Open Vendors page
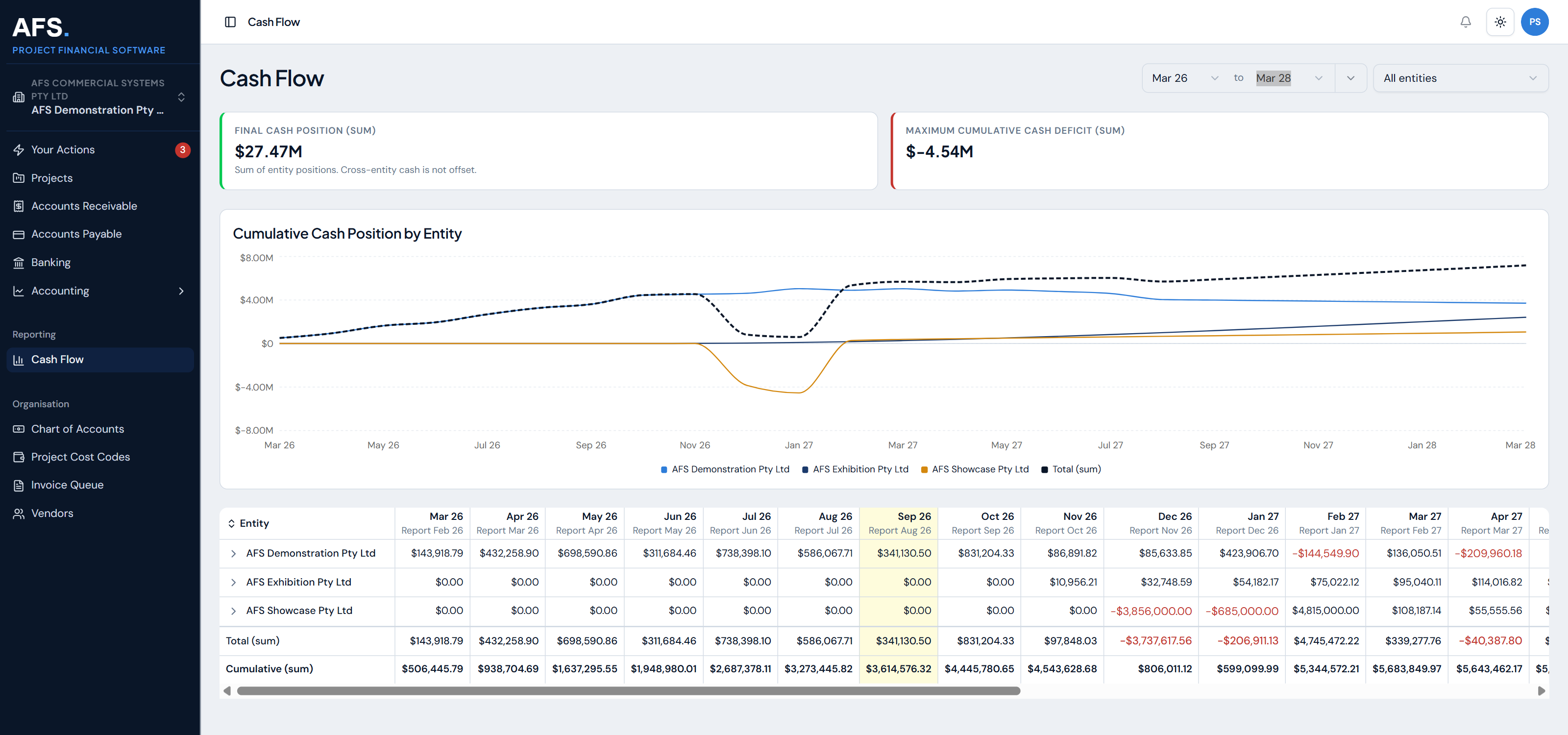The height and width of the screenshot is (735, 1568). point(100,514)
